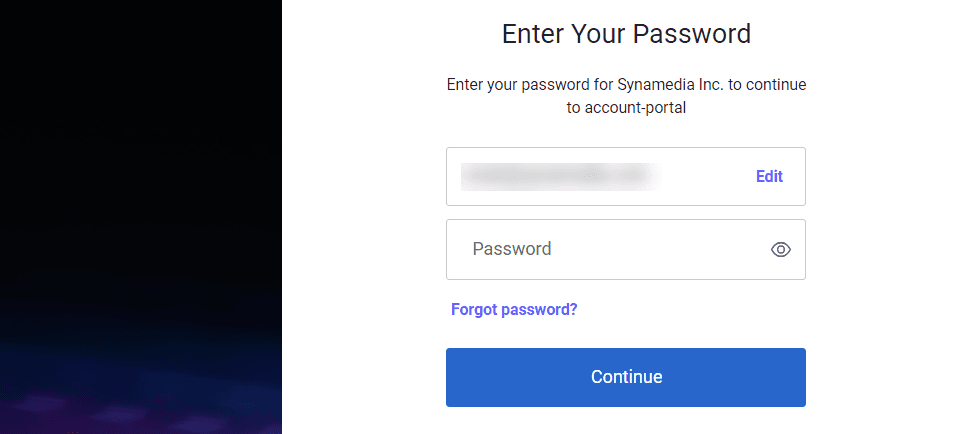Show password using the eye icon

[781, 250]
